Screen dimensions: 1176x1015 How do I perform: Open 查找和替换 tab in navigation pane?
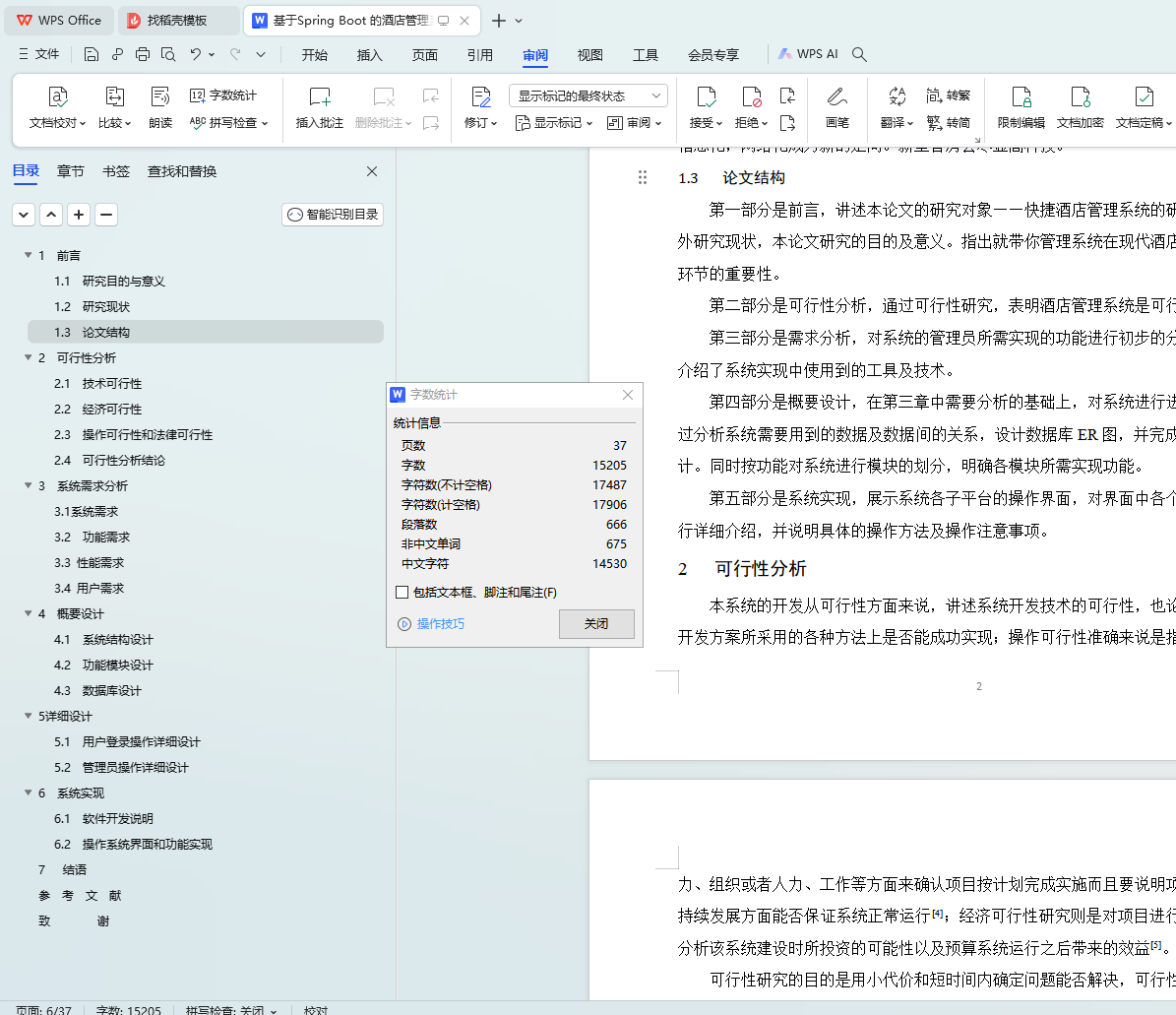(181, 171)
